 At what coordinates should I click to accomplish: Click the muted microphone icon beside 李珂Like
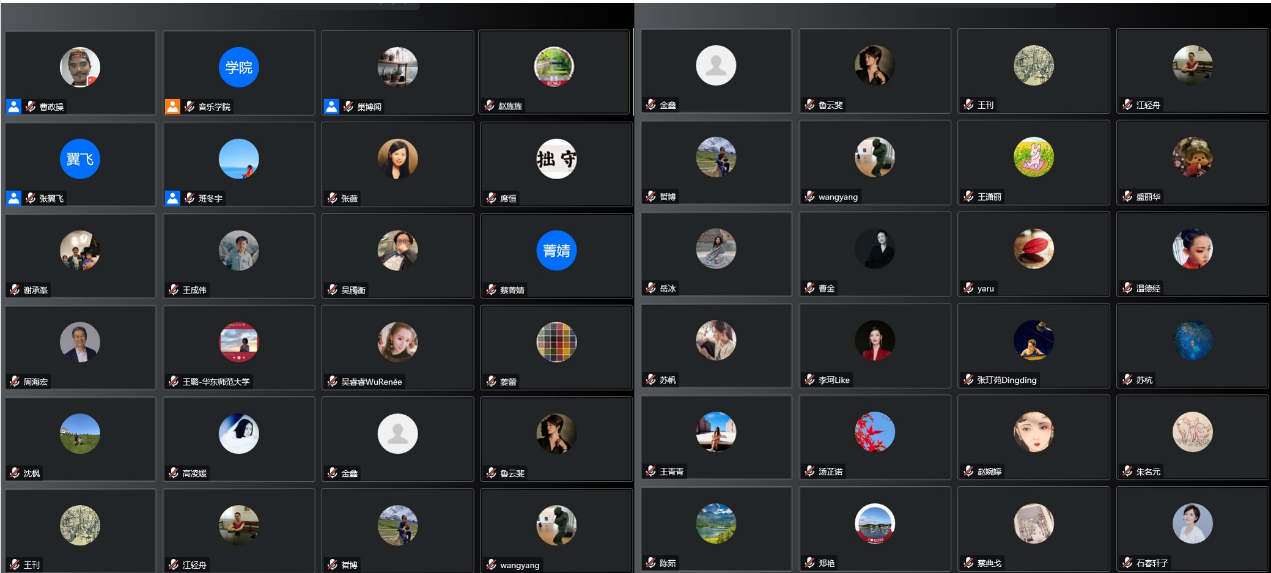point(810,380)
